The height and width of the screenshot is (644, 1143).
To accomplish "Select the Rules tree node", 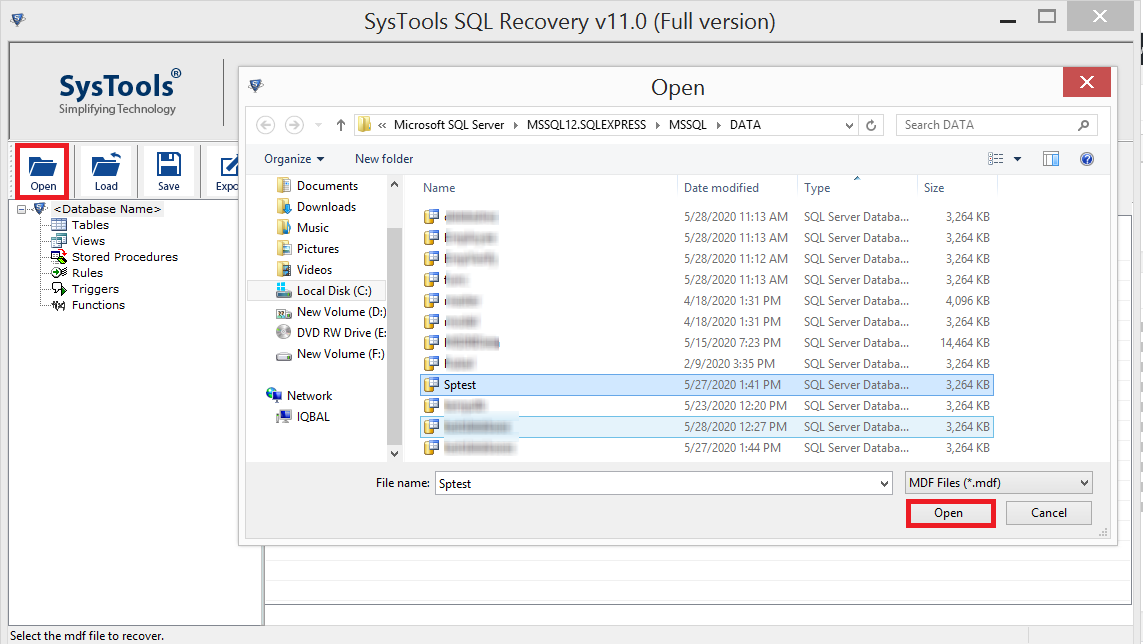I will click(87, 273).
